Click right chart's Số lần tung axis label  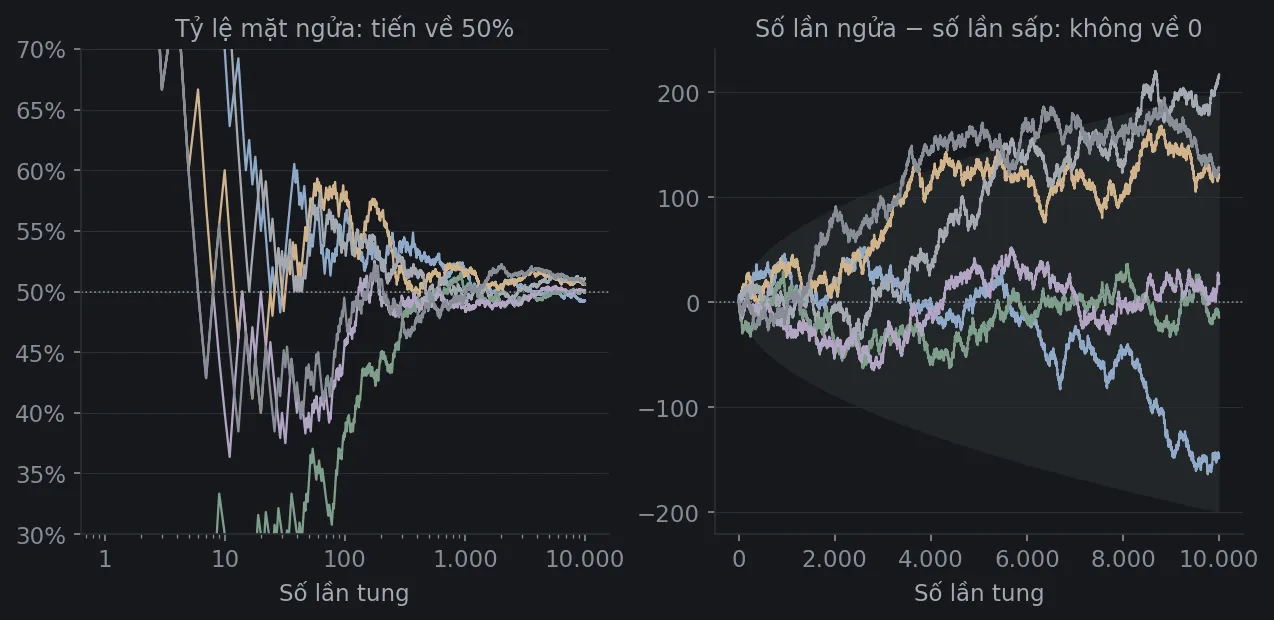coord(979,593)
